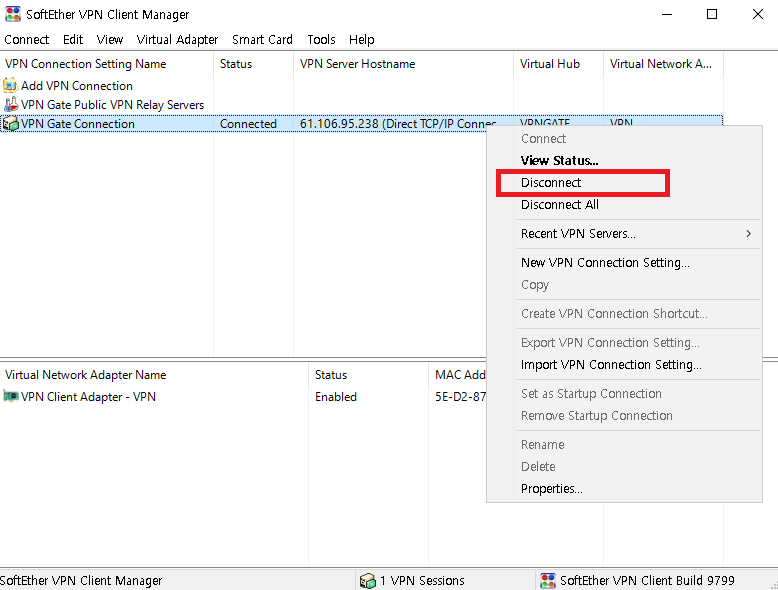Click Virtual Network Adapter Name column header
Image resolution: width=778 pixels, height=590 pixels.
pyautogui.click(x=154, y=375)
